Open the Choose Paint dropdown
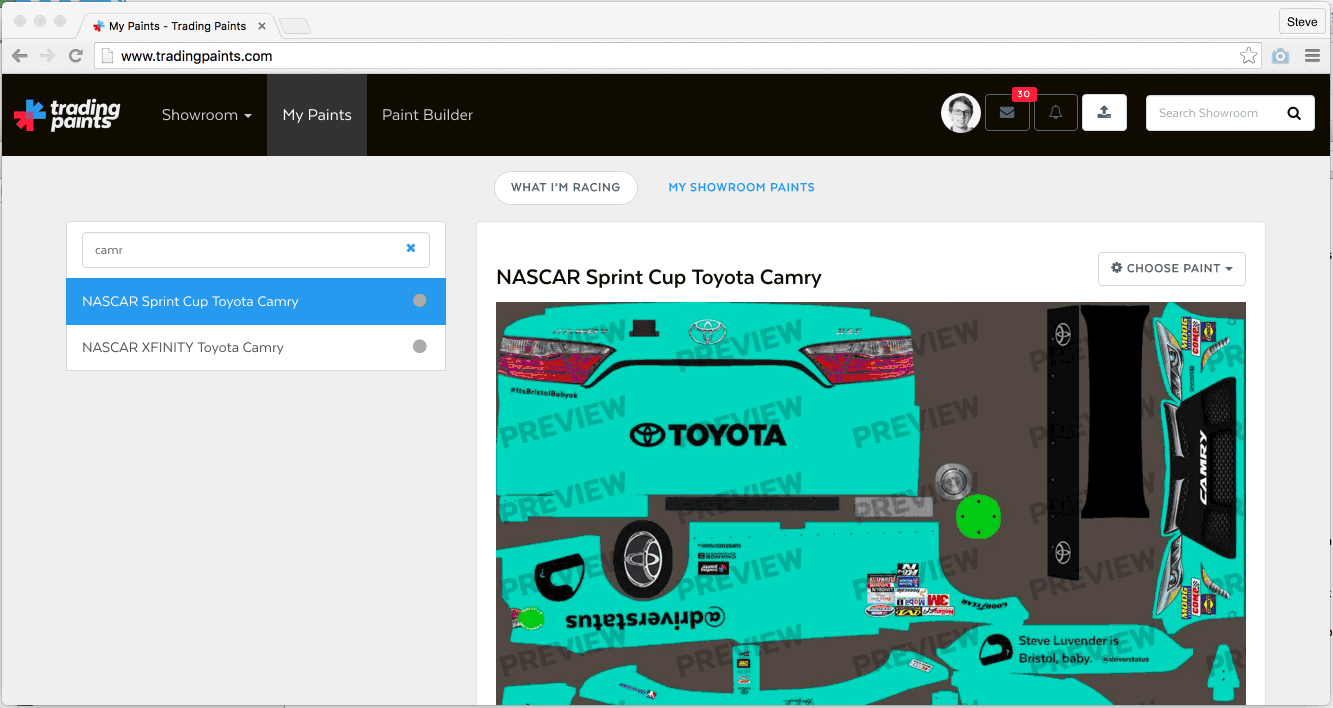This screenshot has width=1333, height=708. point(1171,268)
